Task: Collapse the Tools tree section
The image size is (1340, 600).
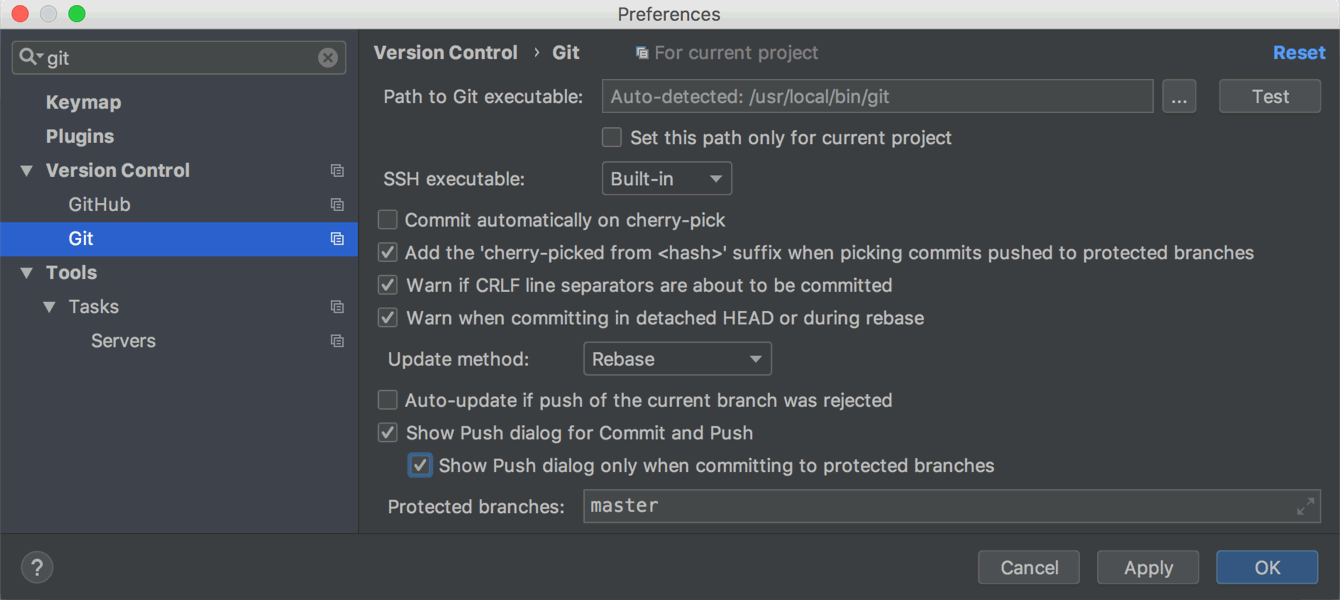Action: pos(26,273)
